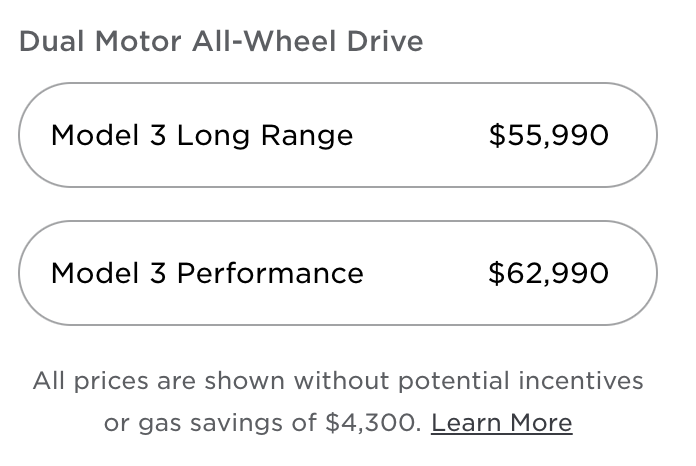The image size is (696, 466).
Task: Click the "Model 3 Performance" label text
Action: [207, 273]
